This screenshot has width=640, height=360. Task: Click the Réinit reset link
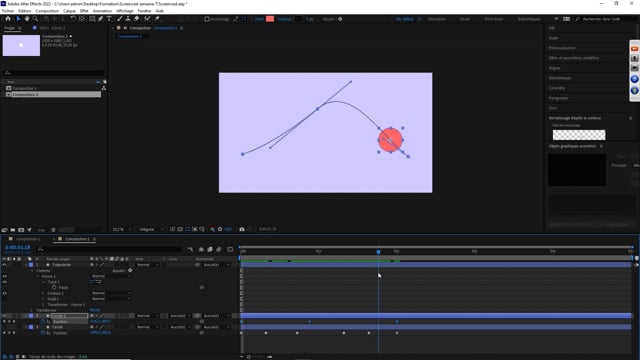(95, 310)
